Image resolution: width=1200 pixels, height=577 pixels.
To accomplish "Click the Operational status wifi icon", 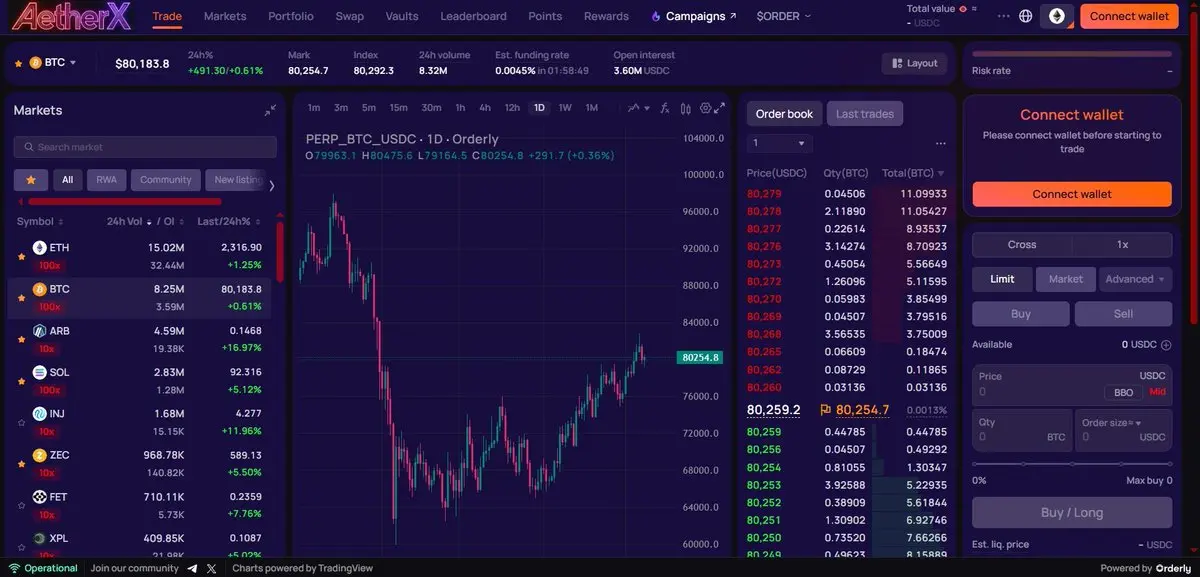I will click(14, 568).
